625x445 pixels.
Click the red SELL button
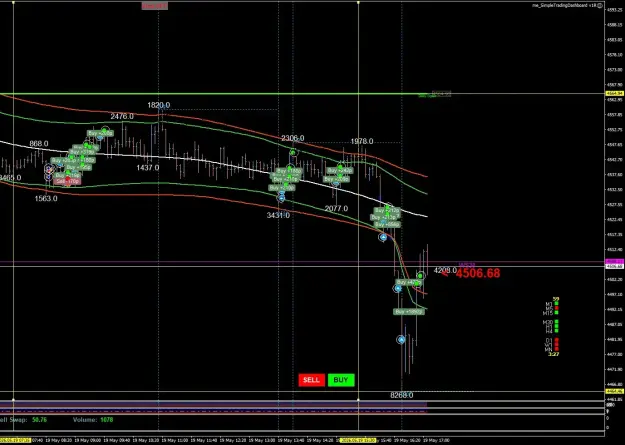pyautogui.click(x=311, y=380)
